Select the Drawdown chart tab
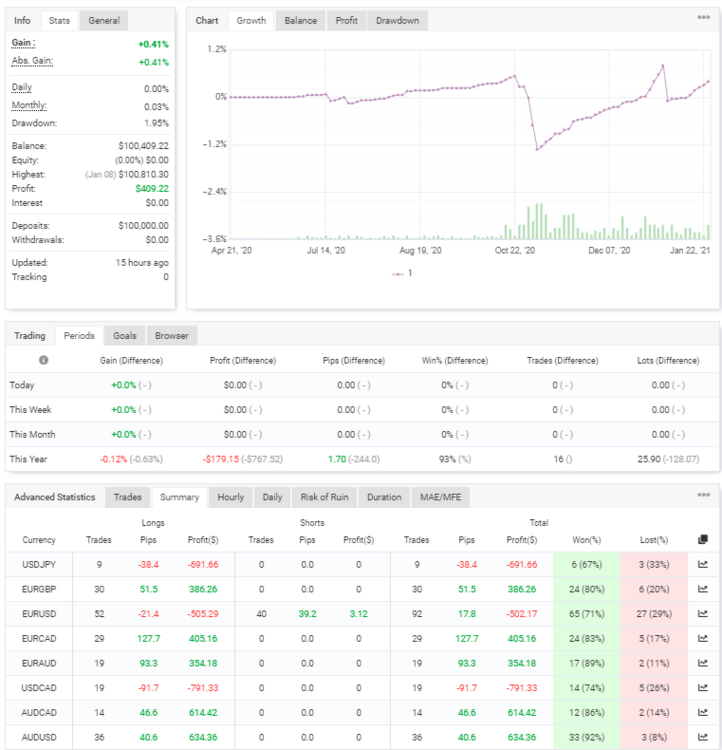 point(397,21)
